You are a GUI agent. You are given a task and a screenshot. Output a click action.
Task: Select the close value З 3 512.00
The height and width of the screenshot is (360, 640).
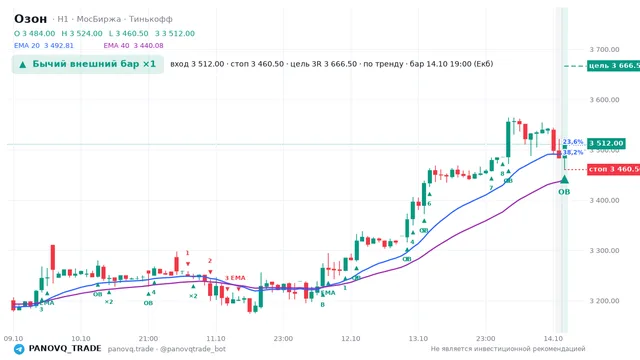click(x=175, y=33)
